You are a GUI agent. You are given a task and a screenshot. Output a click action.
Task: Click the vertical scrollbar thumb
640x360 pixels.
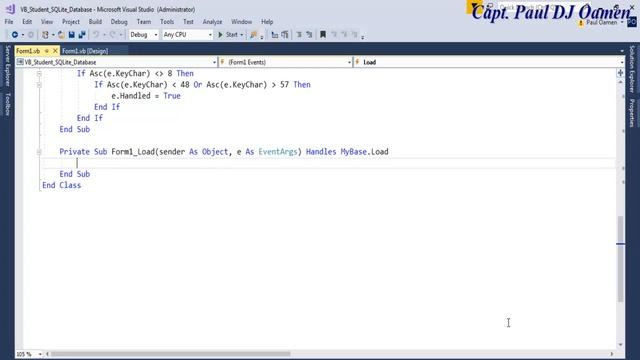click(620, 259)
